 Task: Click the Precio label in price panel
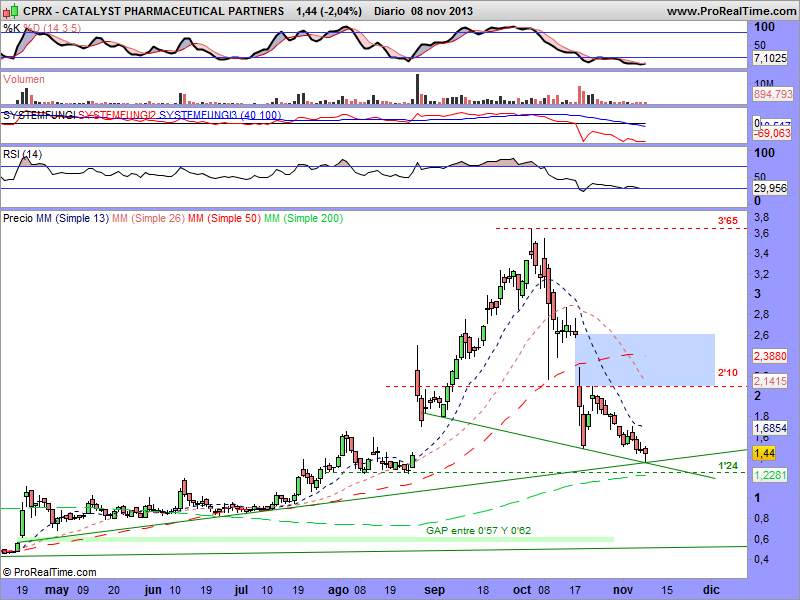pyautogui.click(x=18, y=218)
